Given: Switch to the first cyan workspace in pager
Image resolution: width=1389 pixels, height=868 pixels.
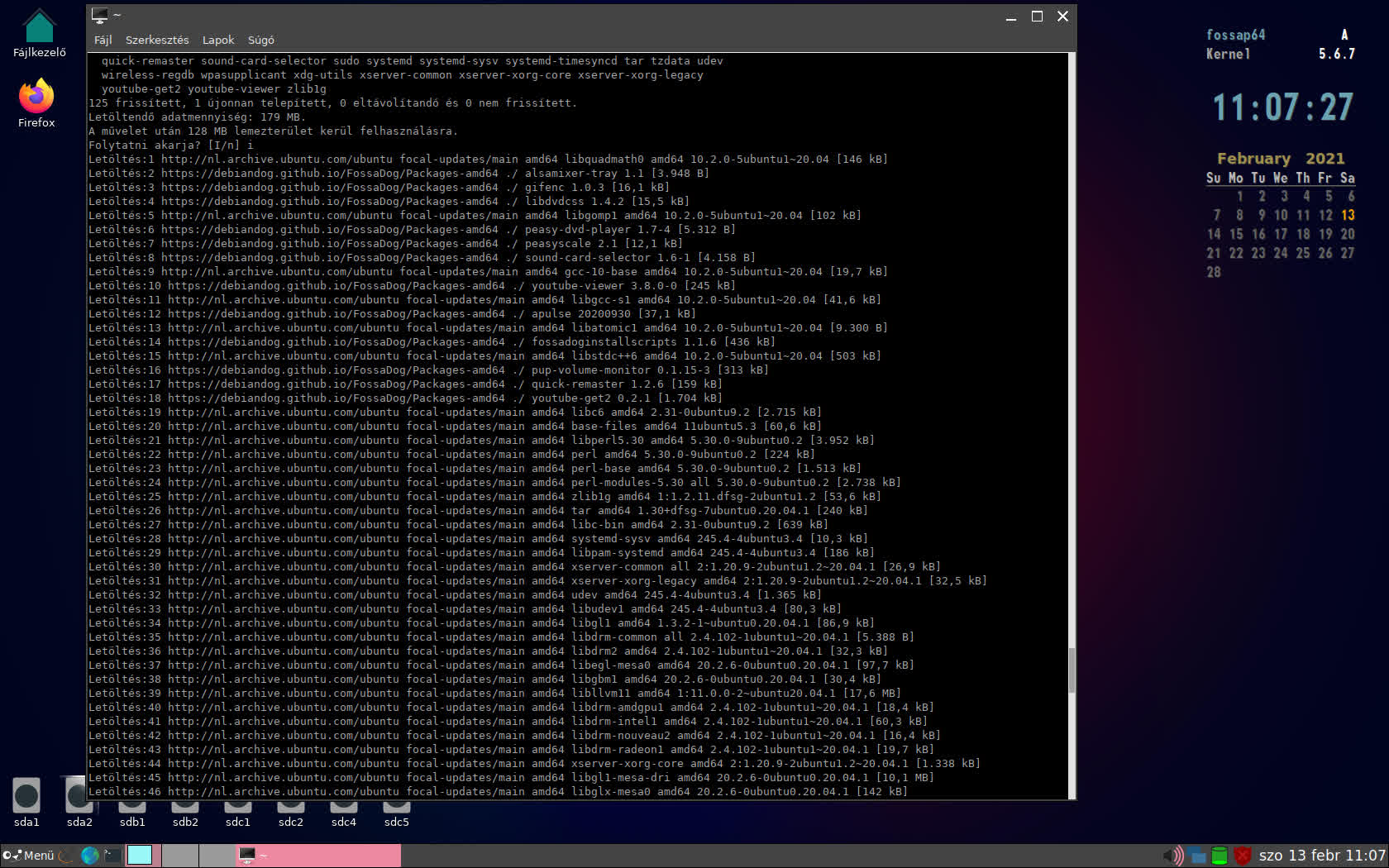Looking at the screenshot, I should (x=141, y=856).
